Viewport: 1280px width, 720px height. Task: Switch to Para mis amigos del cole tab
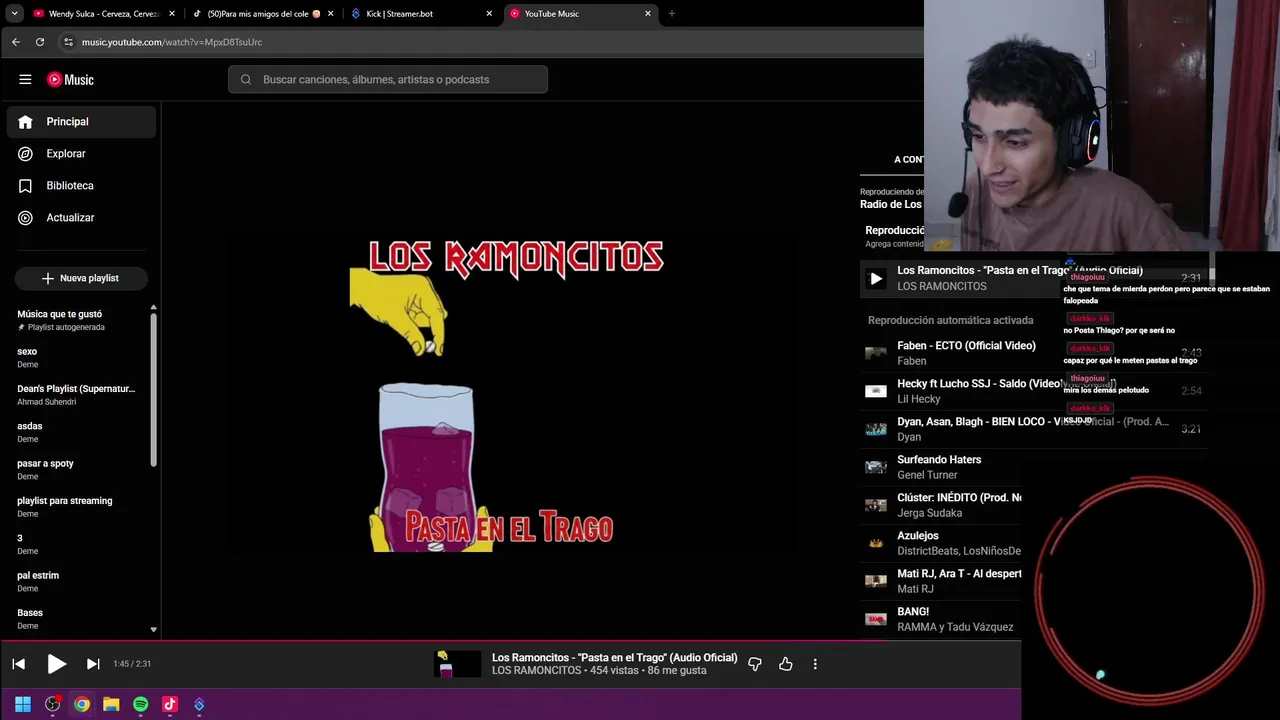[x=264, y=14]
